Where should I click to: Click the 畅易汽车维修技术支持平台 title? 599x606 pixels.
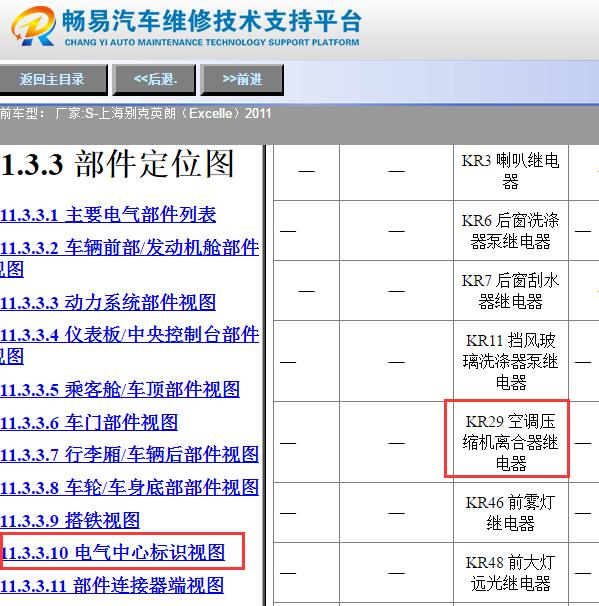point(212,21)
